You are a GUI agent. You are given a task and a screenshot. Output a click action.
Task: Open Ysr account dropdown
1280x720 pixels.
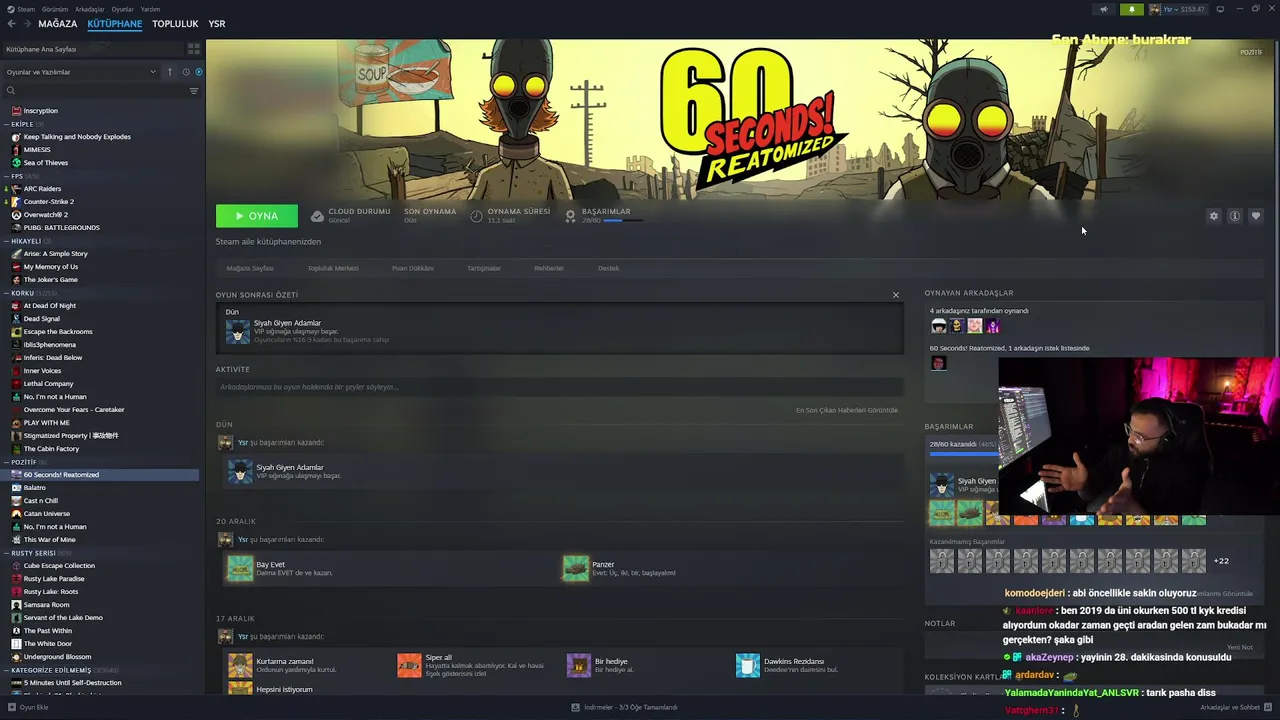1178,9
